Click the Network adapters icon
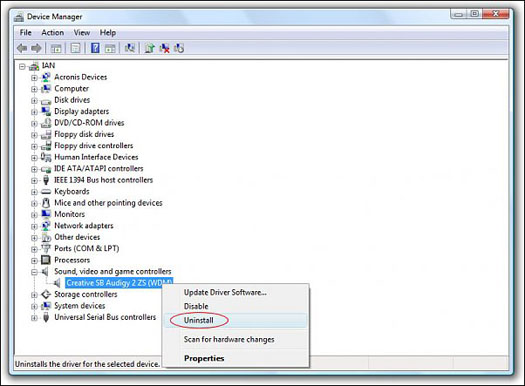525x386 pixels. 46,226
